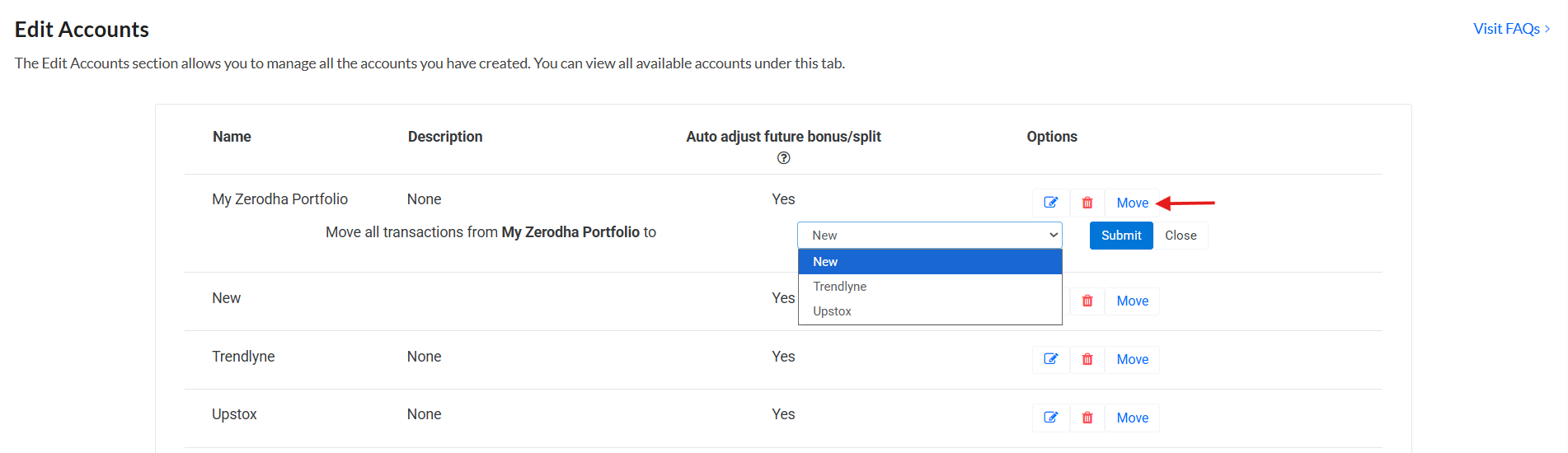This screenshot has width=1568, height=453.
Task: Choose Upstox from the dropdown list
Action: 929,311
